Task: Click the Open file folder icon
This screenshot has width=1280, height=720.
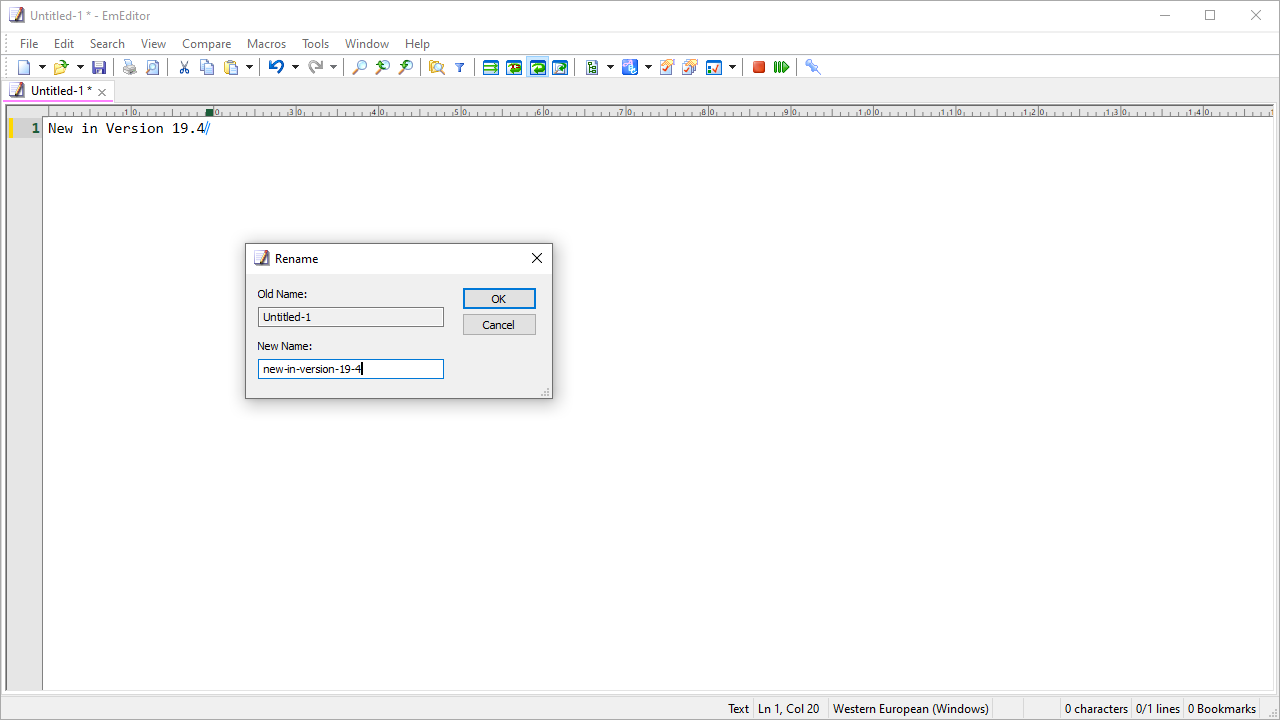Action: (61, 67)
